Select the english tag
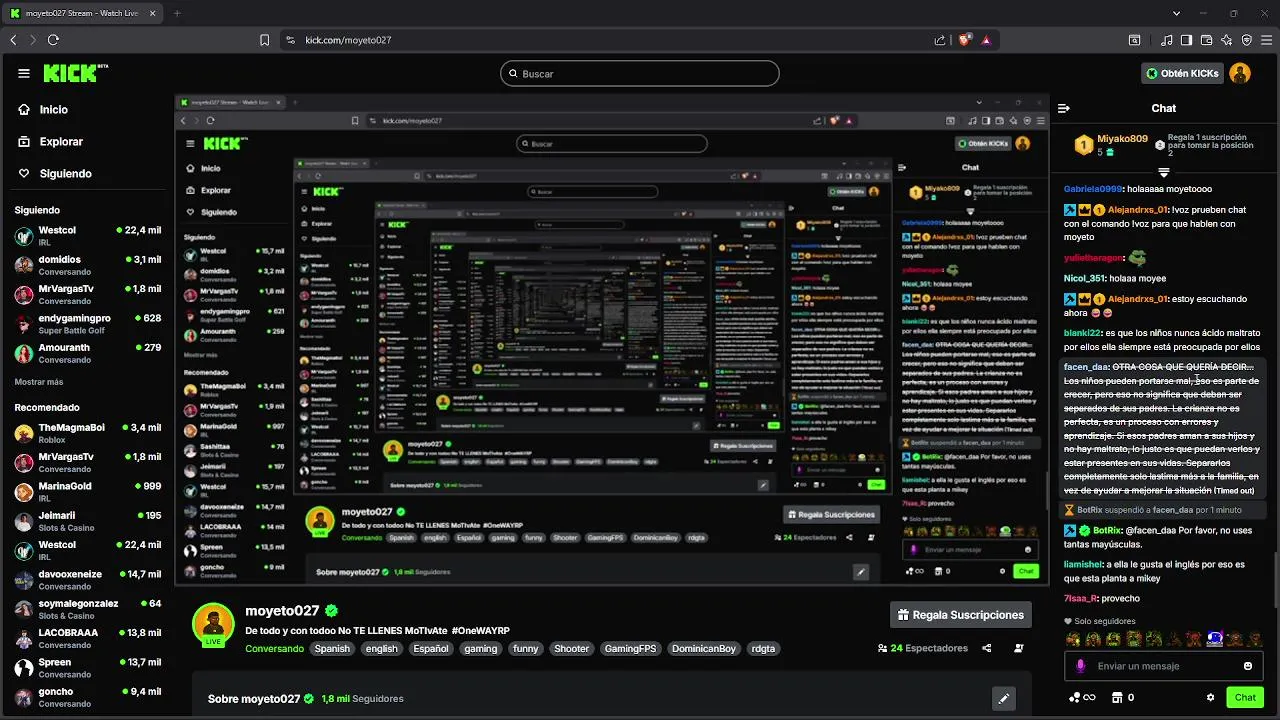Image resolution: width=1280 pixels, height=720 pixels. (381, 648)
